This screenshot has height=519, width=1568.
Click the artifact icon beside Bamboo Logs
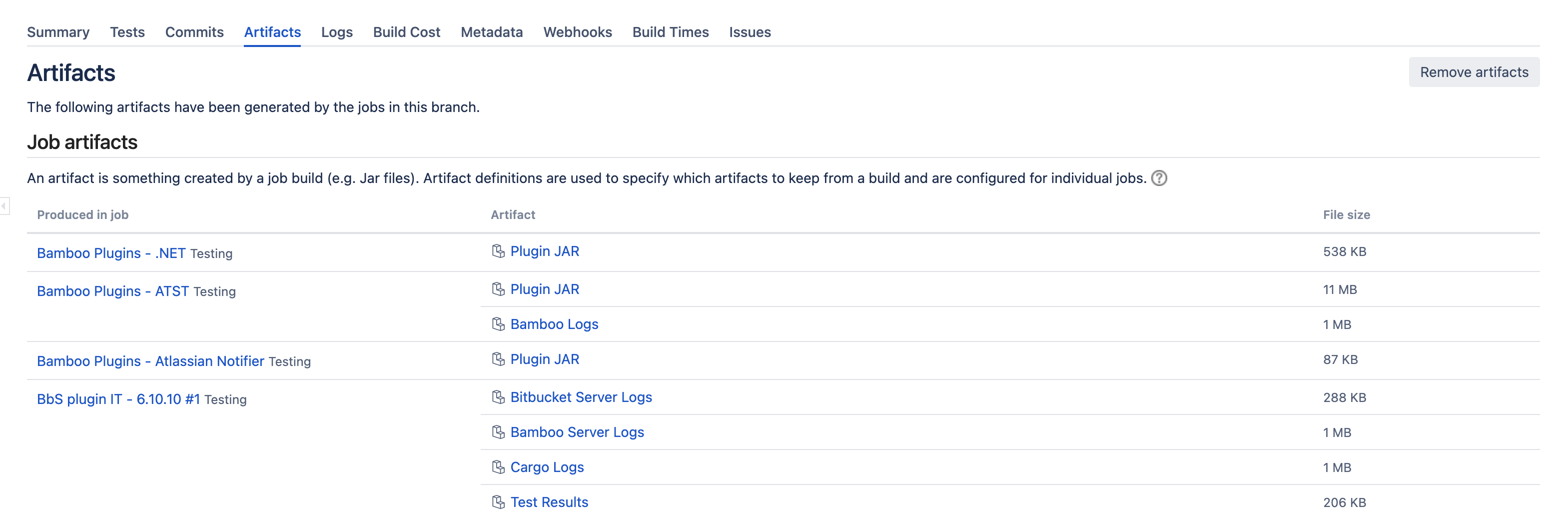click(x=498, y=324)
